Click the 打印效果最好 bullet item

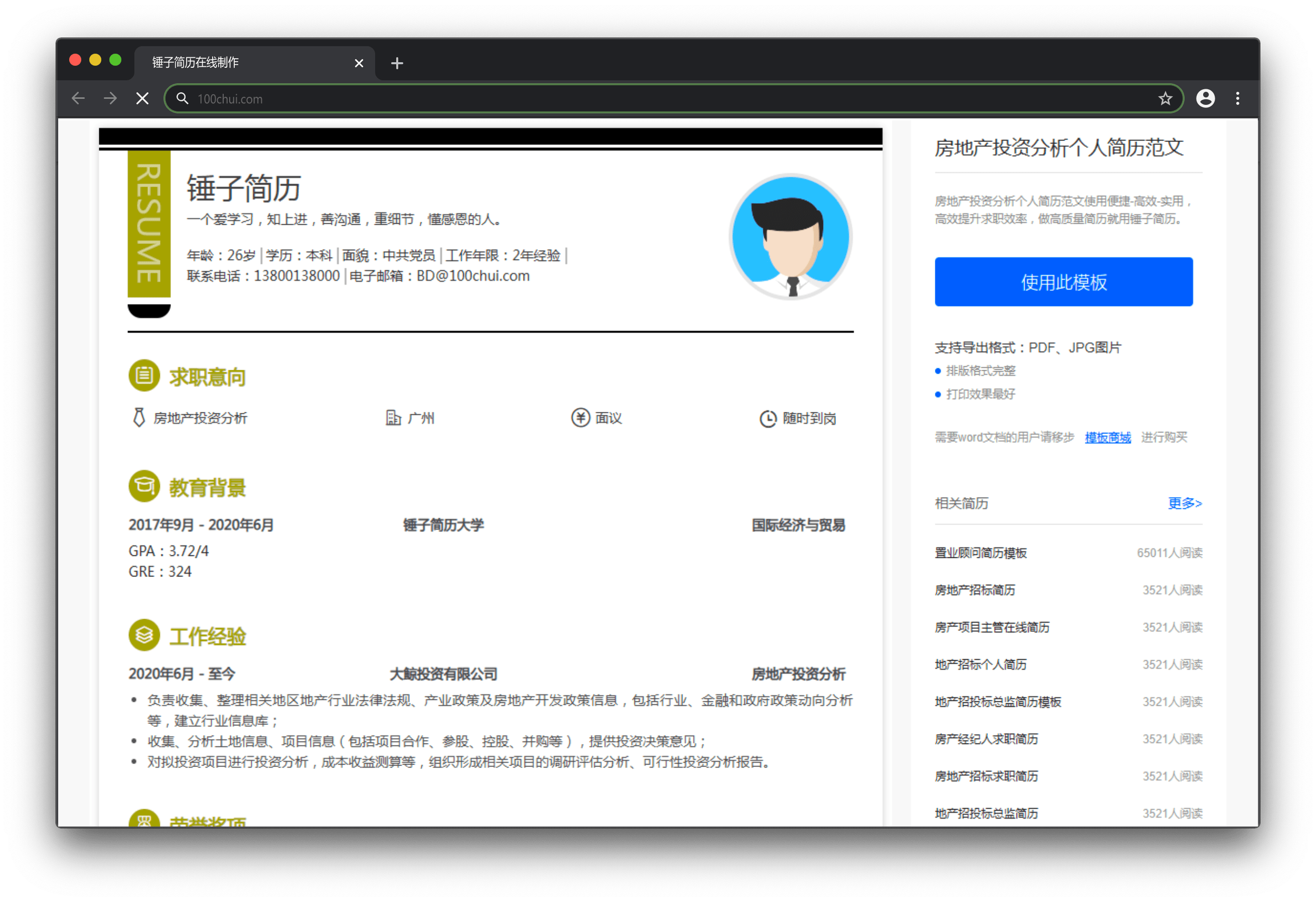coord(981,394)
